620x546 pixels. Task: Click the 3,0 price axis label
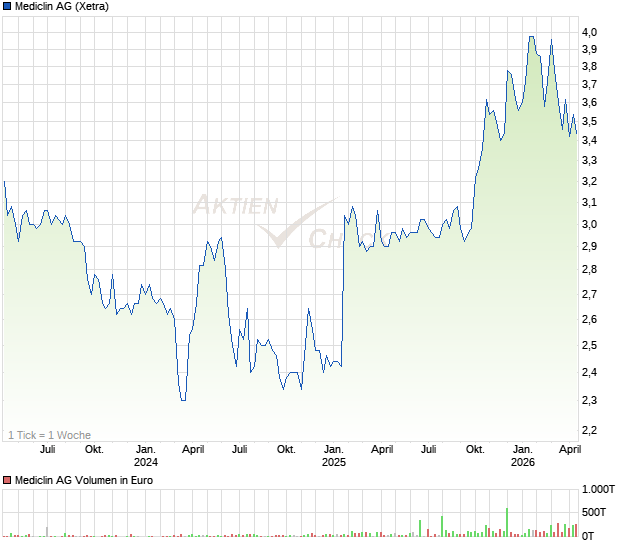point(589,224)
